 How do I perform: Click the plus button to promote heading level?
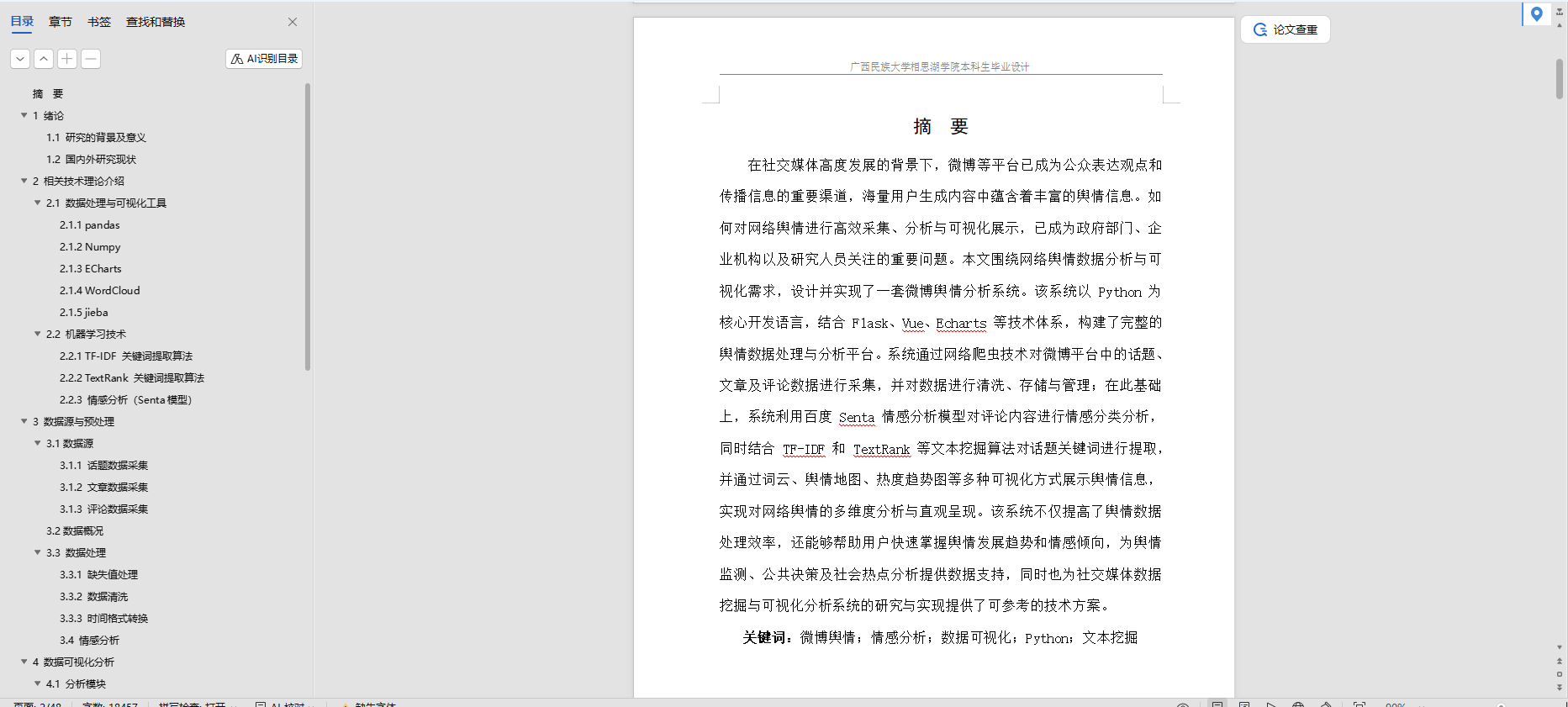(67, 59)
